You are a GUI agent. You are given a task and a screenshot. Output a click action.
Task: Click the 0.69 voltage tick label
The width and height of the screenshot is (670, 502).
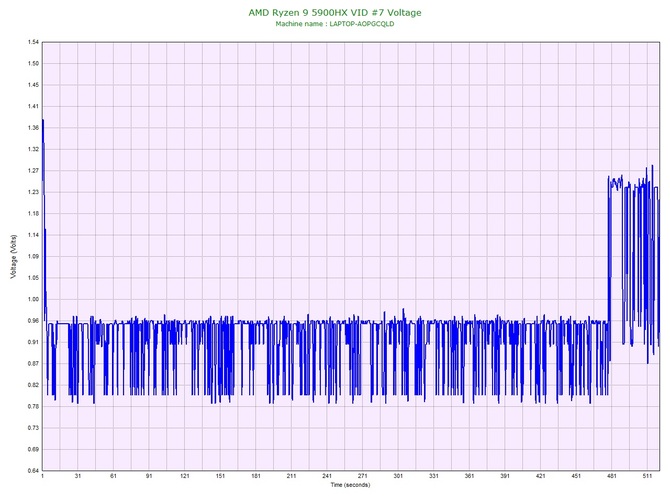33,449
